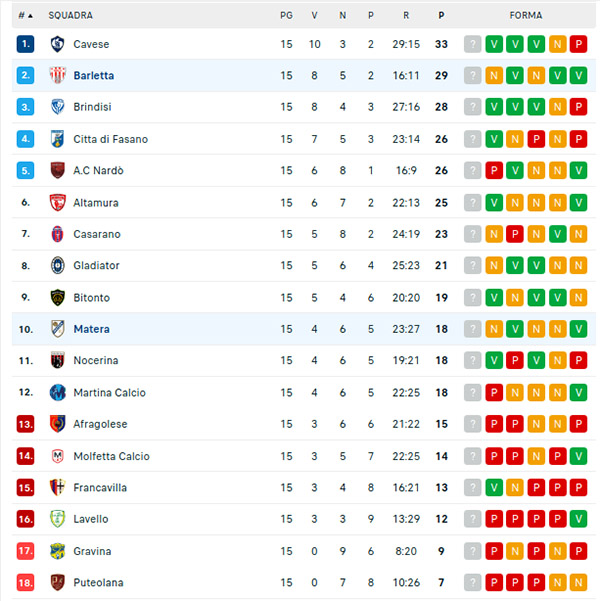The width and height of the screenshot is (600, 601).
Task: Click Puteolana's last orange N form badge
Action: click(x=578, y=582)
